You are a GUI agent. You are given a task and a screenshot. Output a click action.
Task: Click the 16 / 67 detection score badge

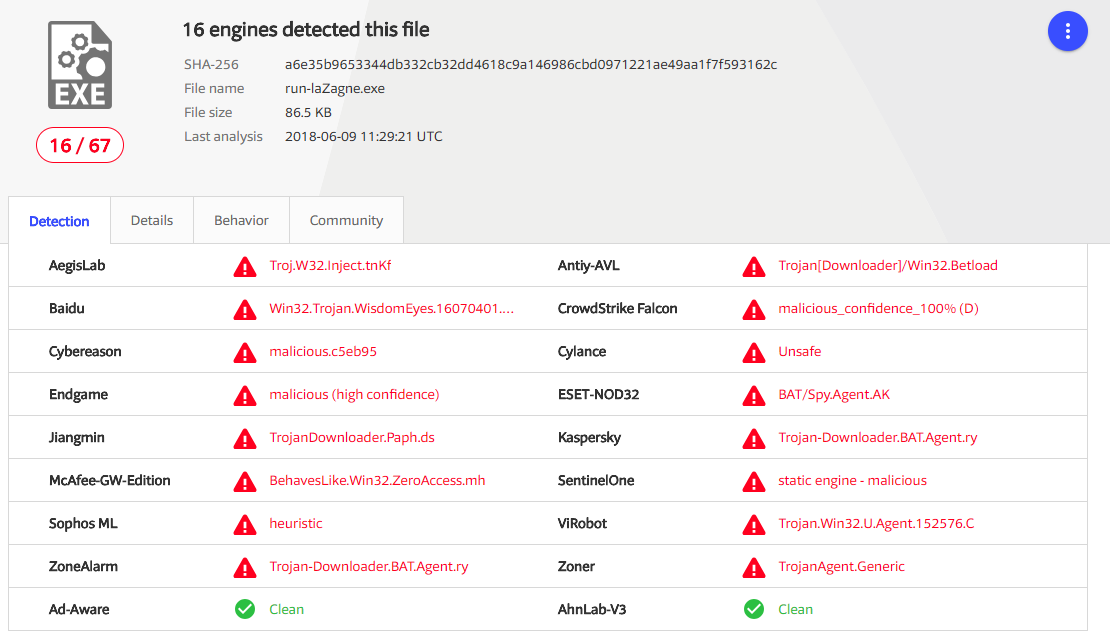point(80,145)
